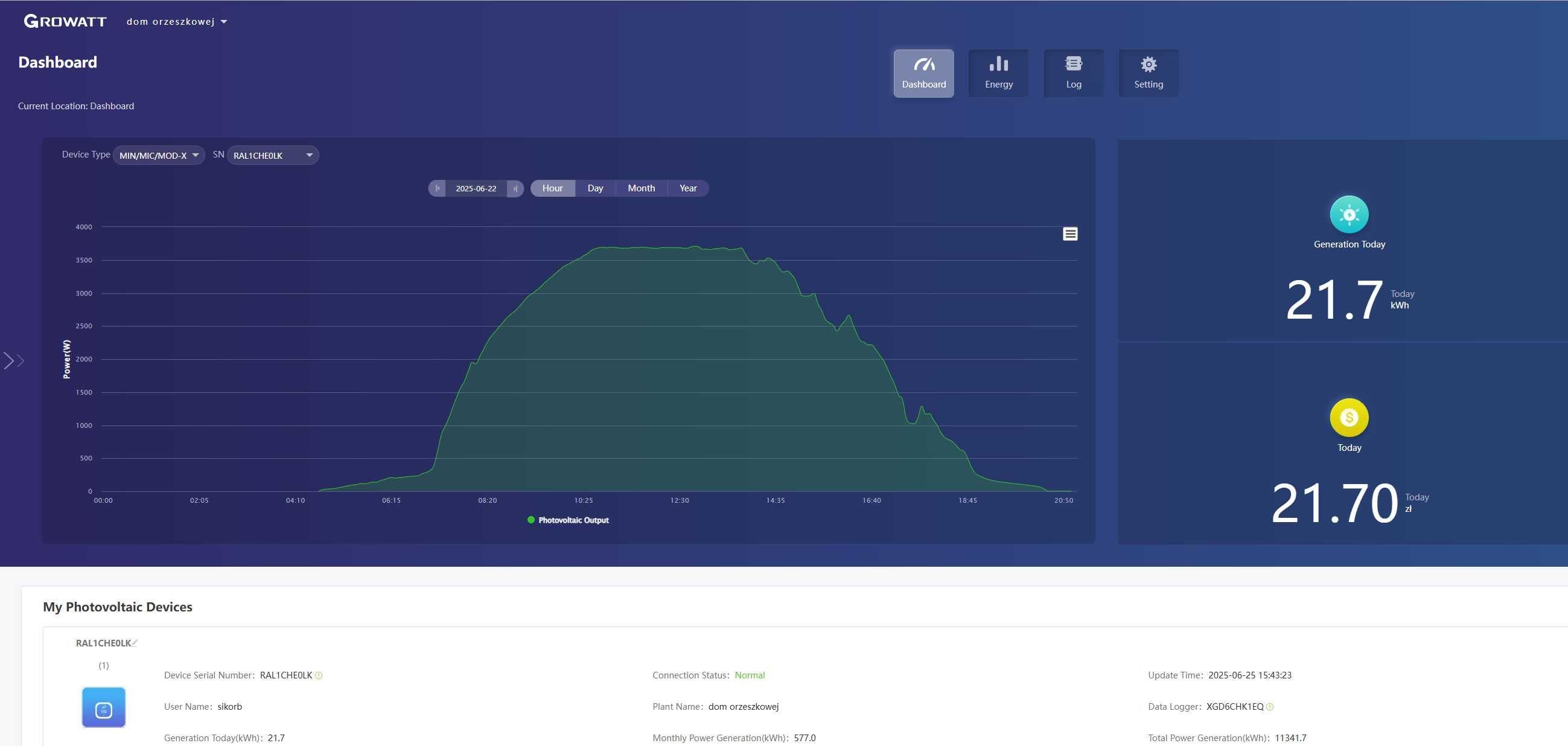Click the Log document icon

click(x=1073, y=63)
